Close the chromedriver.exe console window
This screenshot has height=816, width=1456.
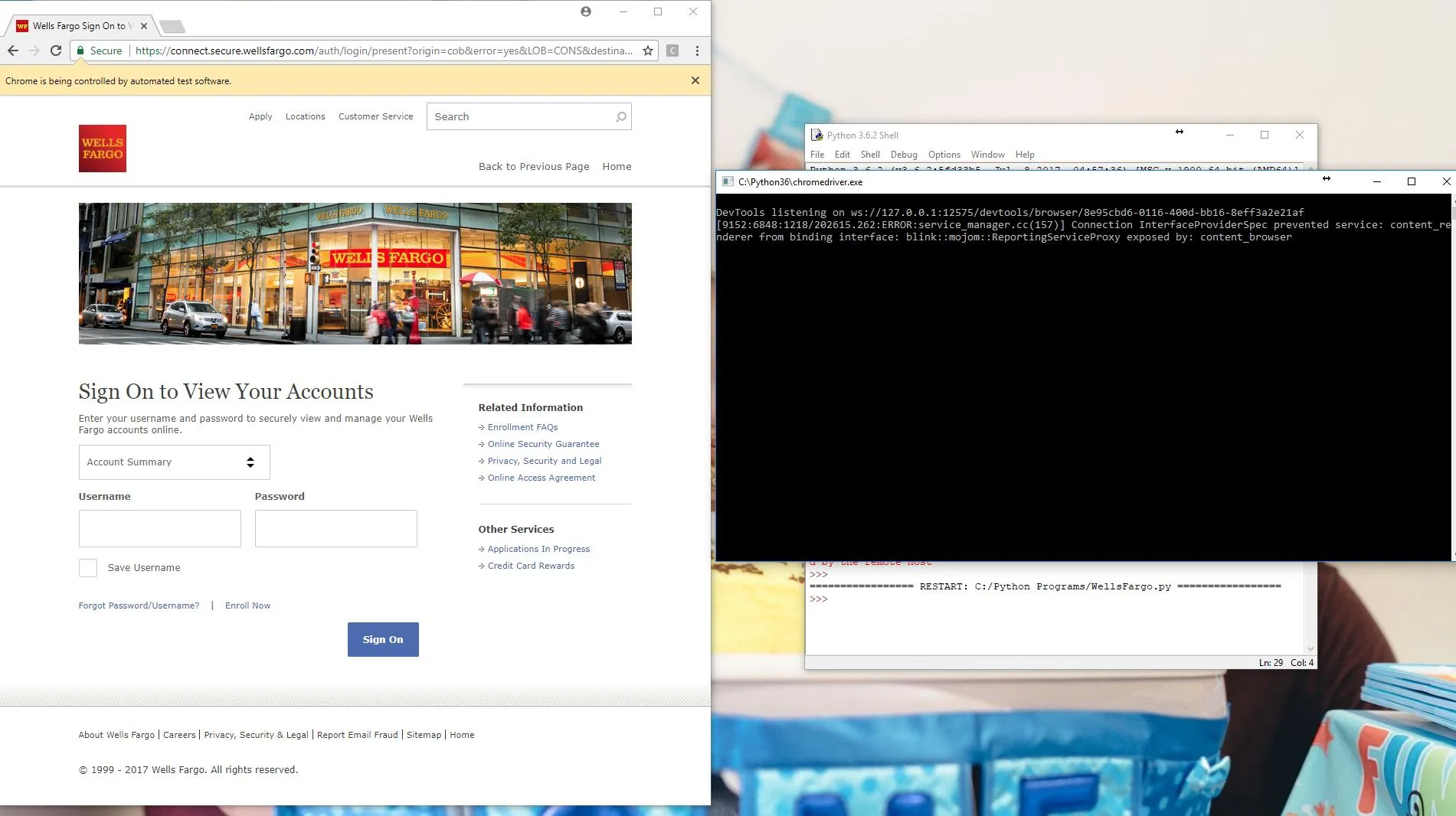[1446, 181]
